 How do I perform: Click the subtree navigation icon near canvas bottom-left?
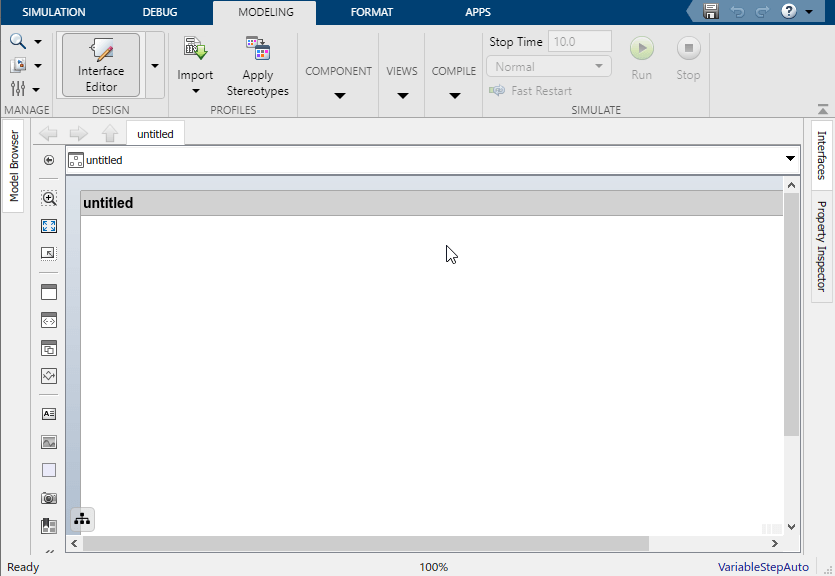point(82,519)
